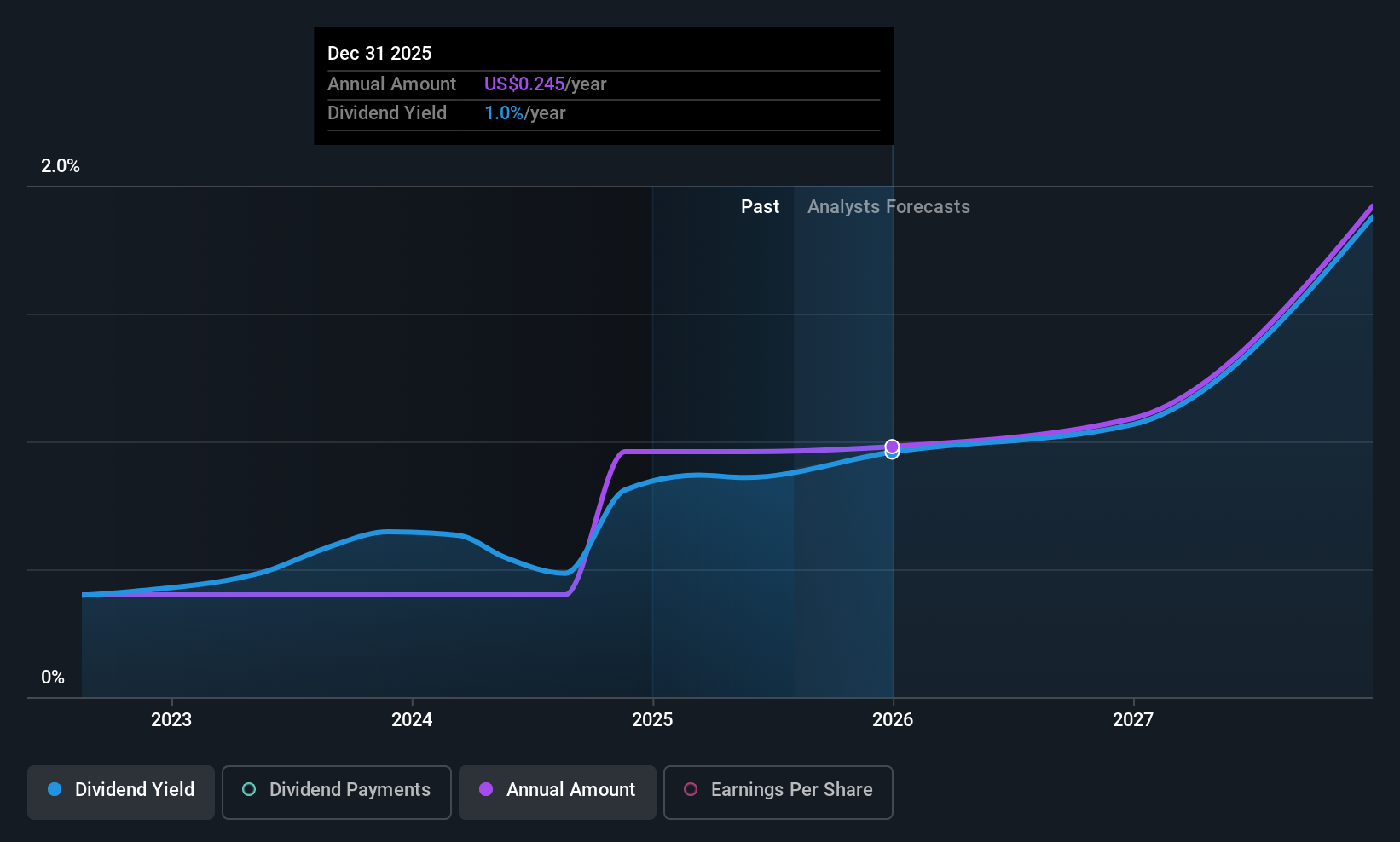This screenshot has width=1400, height=842.
Task: Click the purple Annual Amount legend dot
Action: 486,789
